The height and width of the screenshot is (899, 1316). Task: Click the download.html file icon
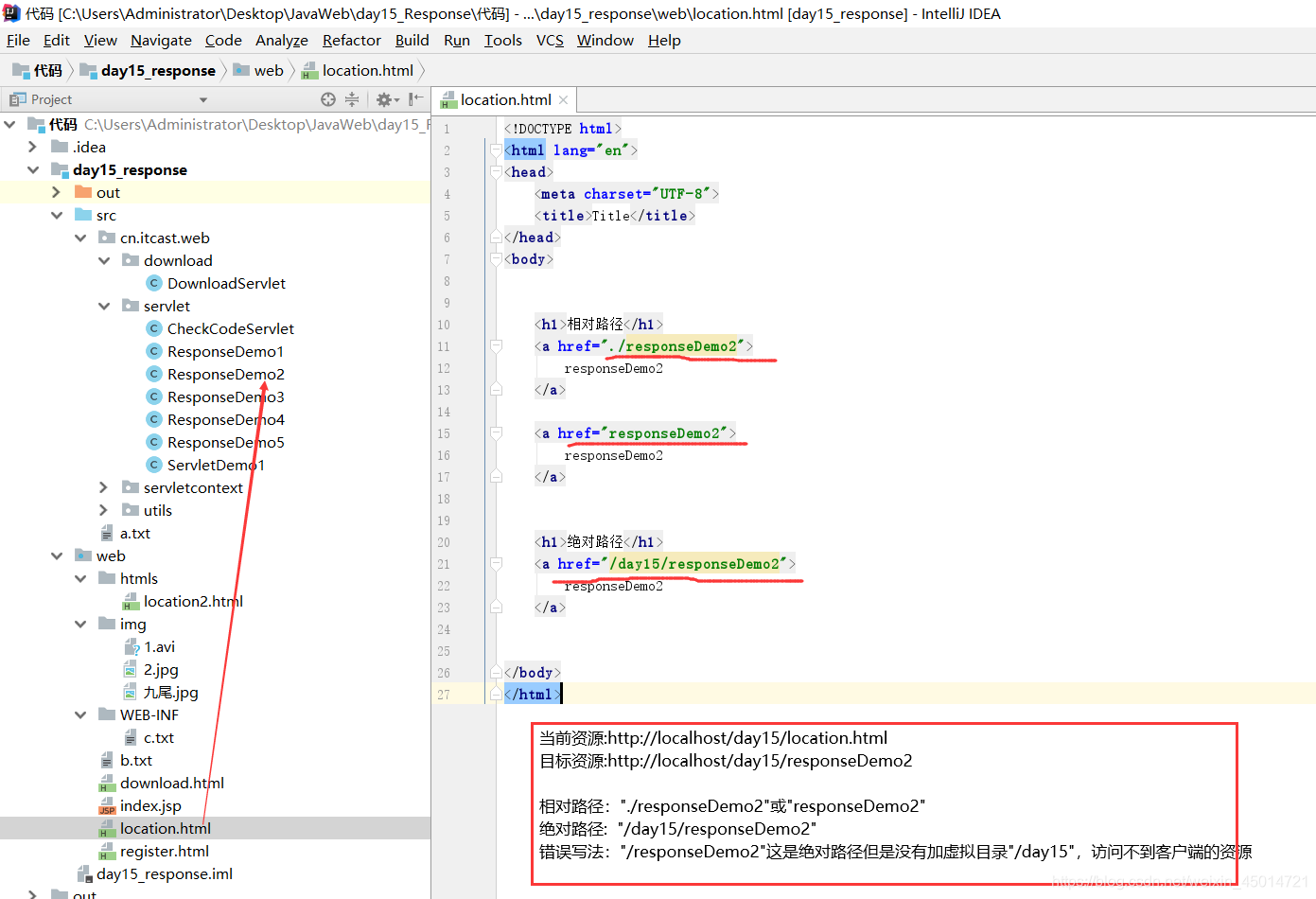pyautogui.click(x=107, y=784)
